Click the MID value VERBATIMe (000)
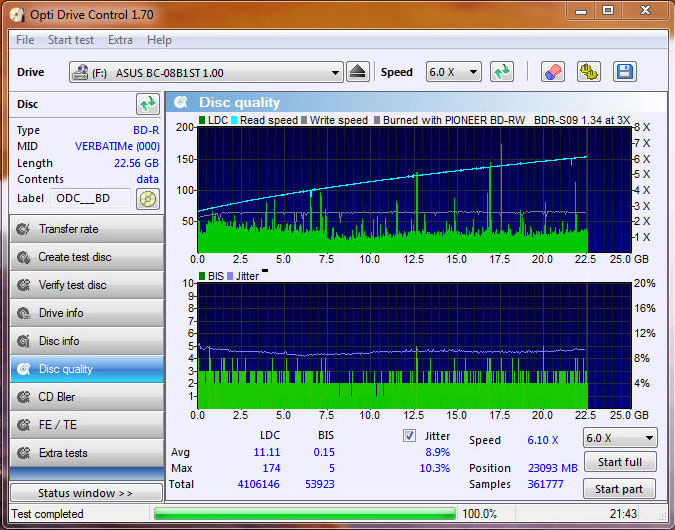 [x=117, y=146]
